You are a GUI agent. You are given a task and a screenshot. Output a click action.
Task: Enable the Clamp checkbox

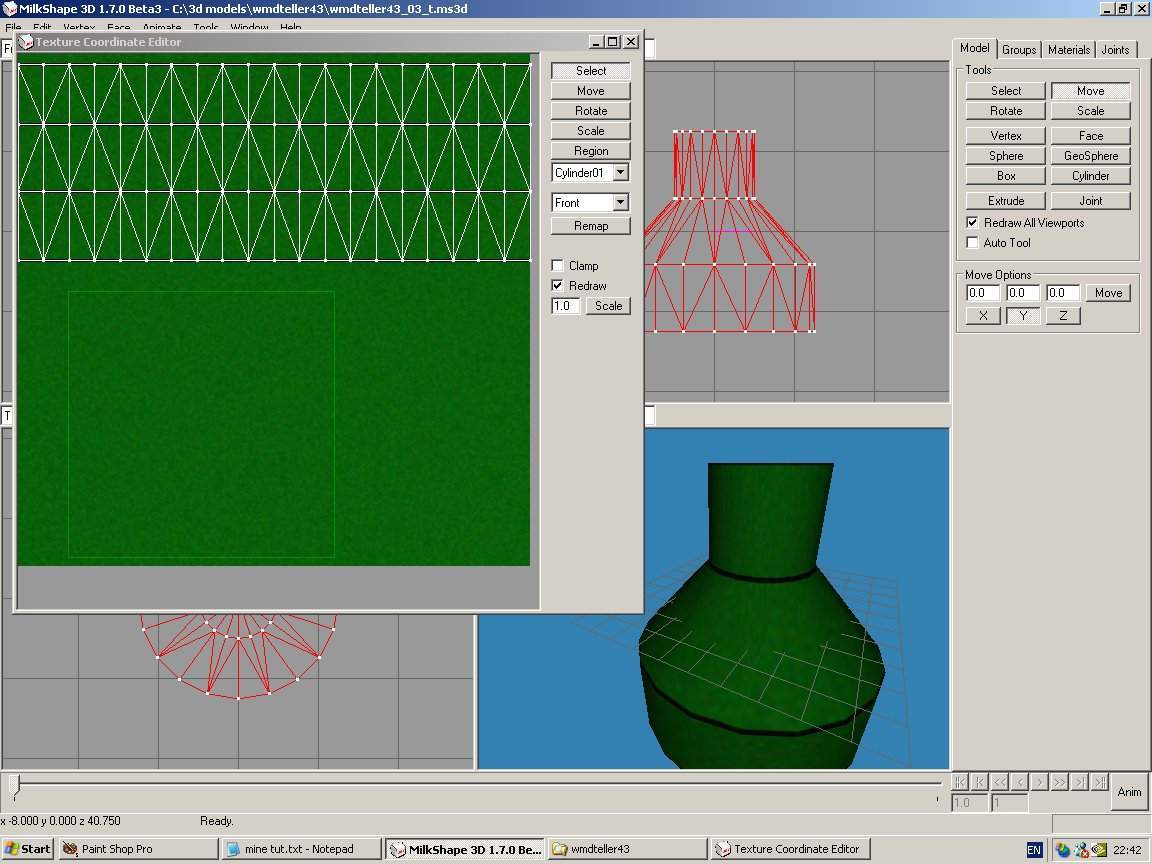pos(558,266)
